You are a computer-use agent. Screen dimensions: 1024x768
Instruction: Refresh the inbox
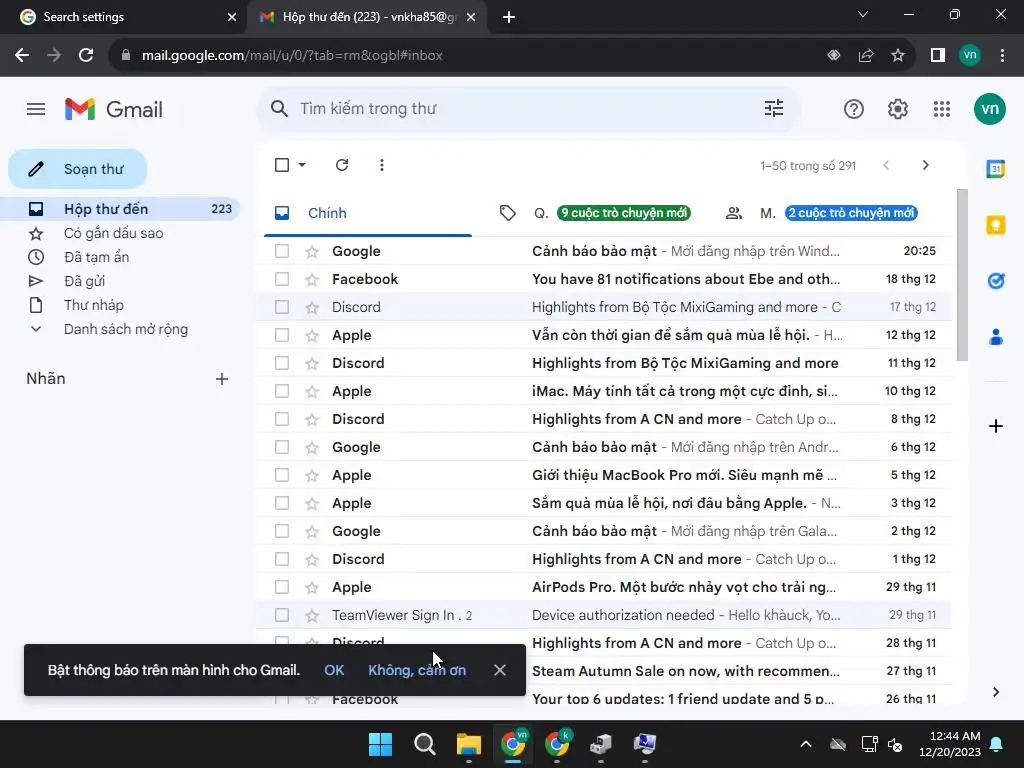click(x=342, y=165)
